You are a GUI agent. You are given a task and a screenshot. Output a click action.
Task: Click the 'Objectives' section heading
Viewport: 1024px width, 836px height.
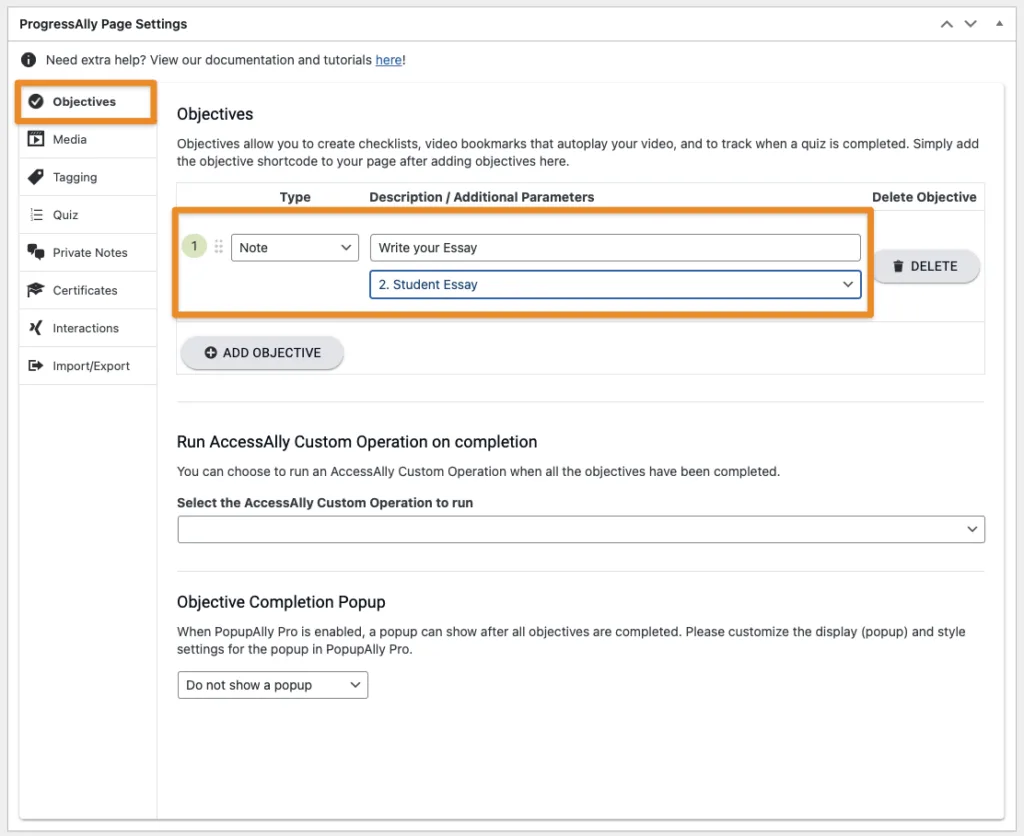coord(215,114)
